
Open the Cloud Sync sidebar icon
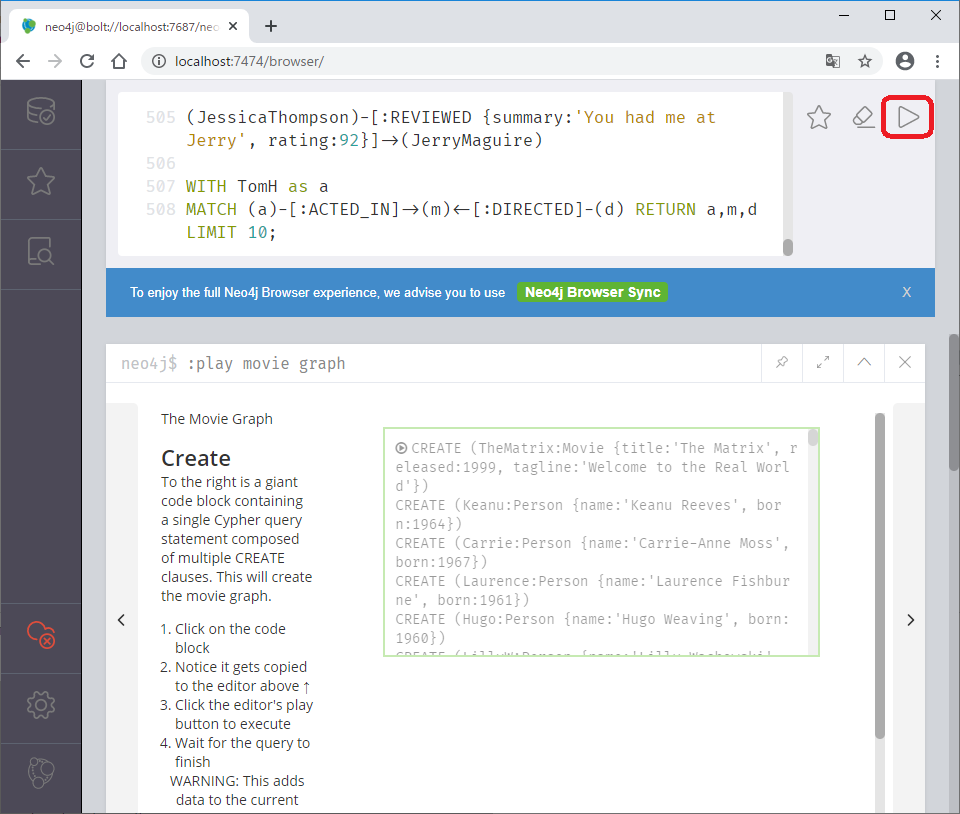point(41,635)
